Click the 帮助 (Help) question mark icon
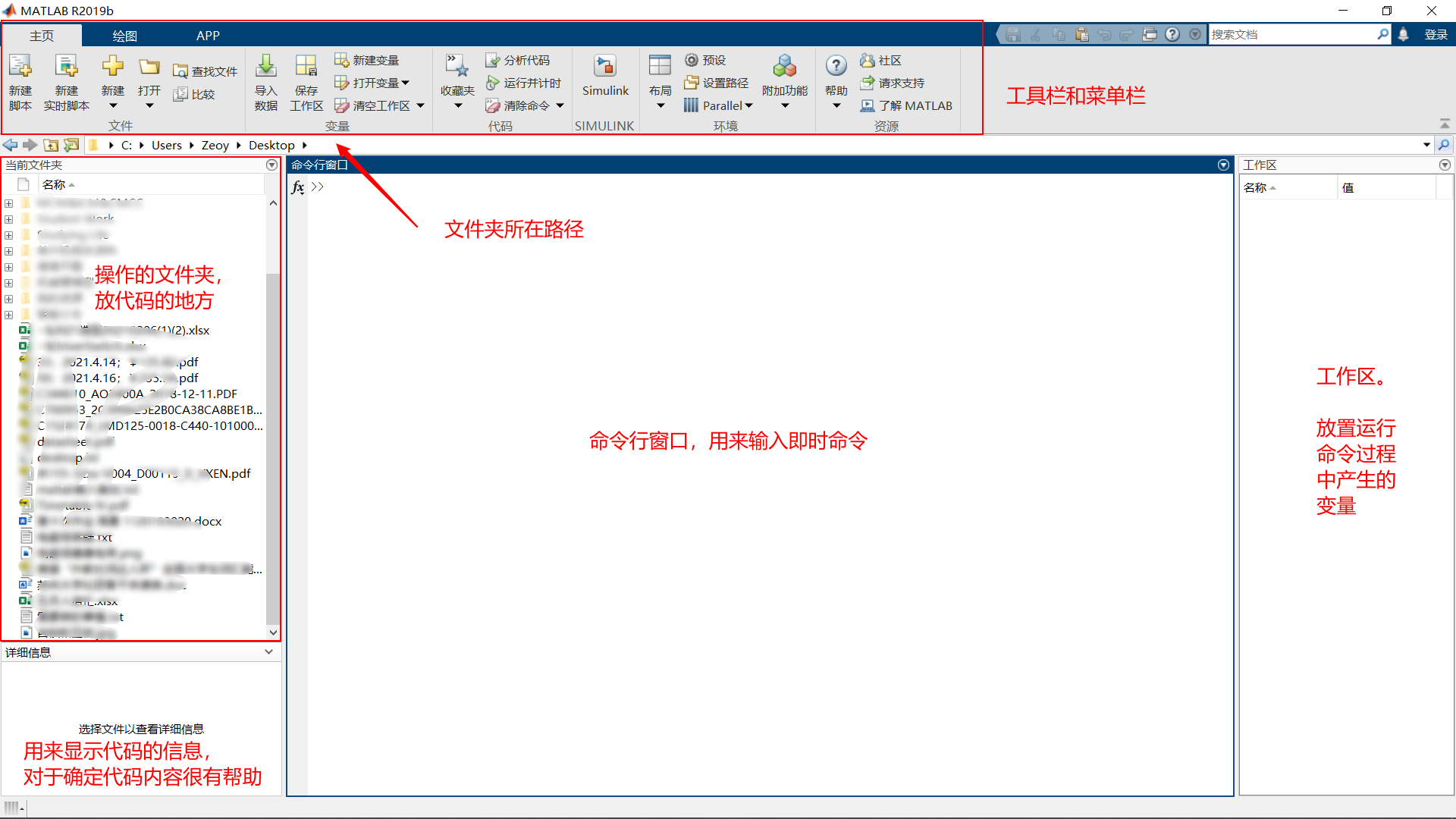Screen dimensions: 1456x819 (x=836, y=66)
